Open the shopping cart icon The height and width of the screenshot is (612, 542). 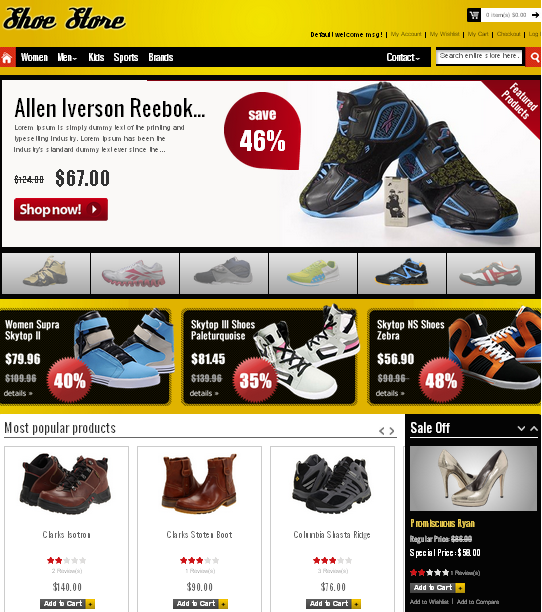point(474,15)
